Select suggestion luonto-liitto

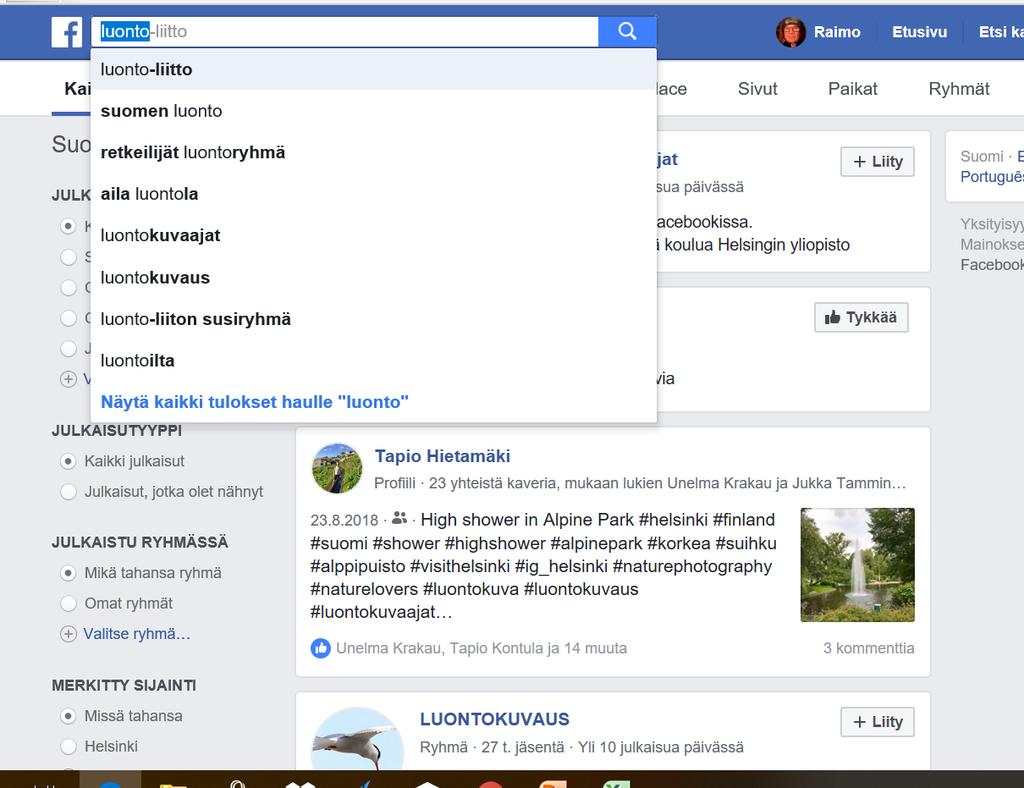374,69
